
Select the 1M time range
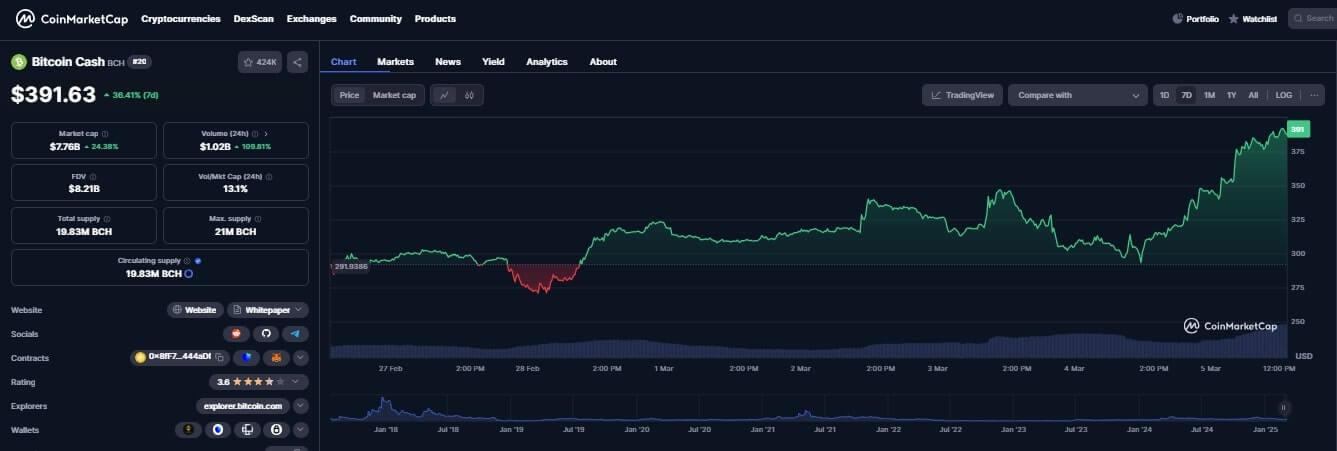click(1209, 95)
